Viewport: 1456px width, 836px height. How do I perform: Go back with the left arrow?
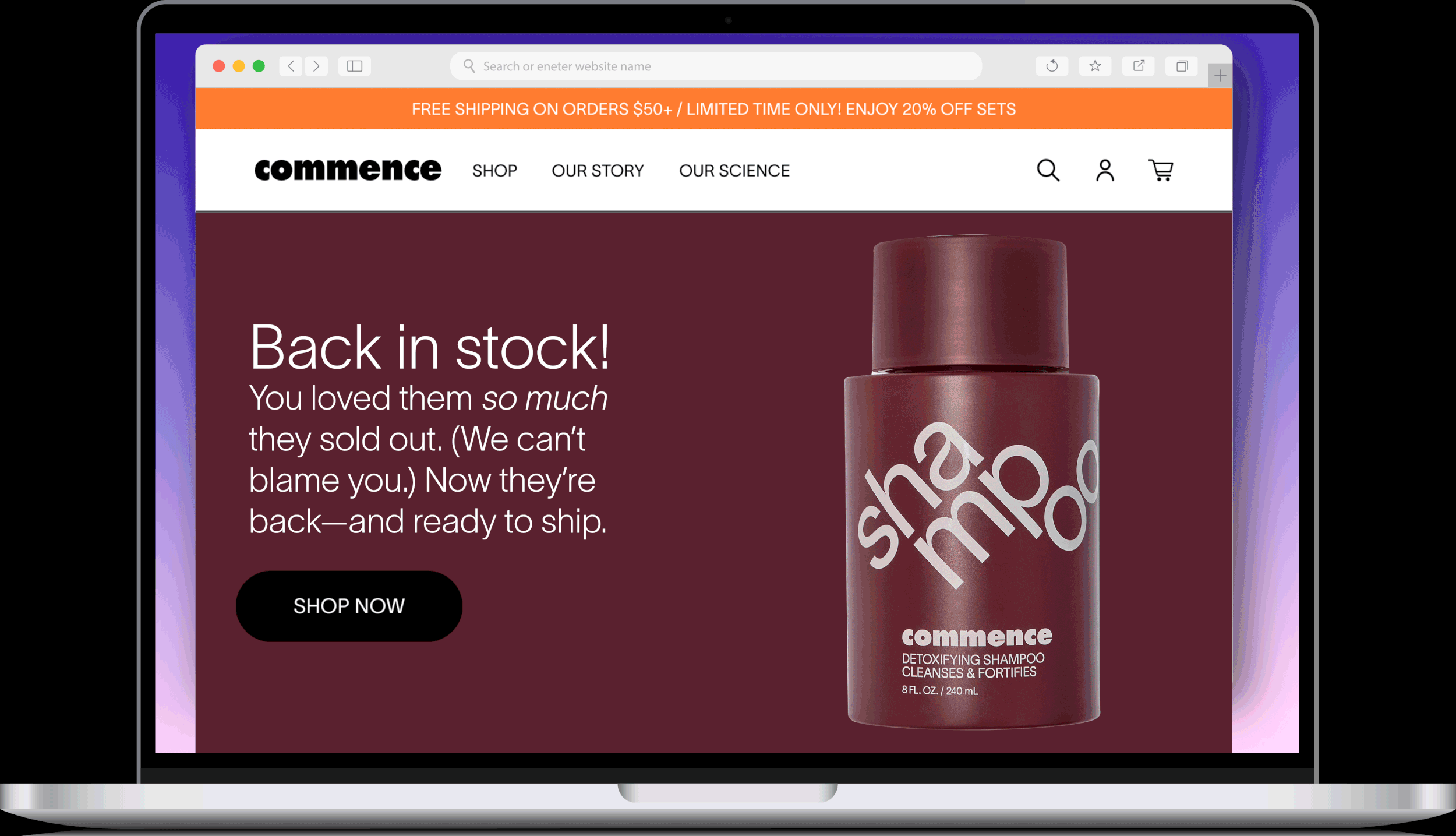291,66
